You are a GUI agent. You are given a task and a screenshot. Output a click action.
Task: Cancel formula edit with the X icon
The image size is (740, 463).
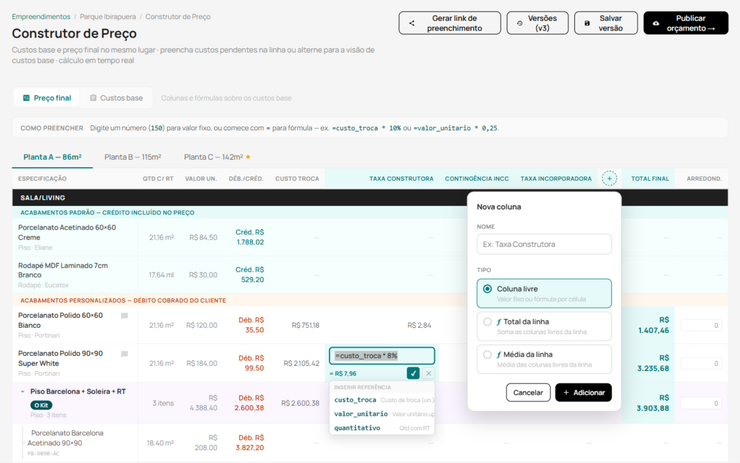click(429, 373)
